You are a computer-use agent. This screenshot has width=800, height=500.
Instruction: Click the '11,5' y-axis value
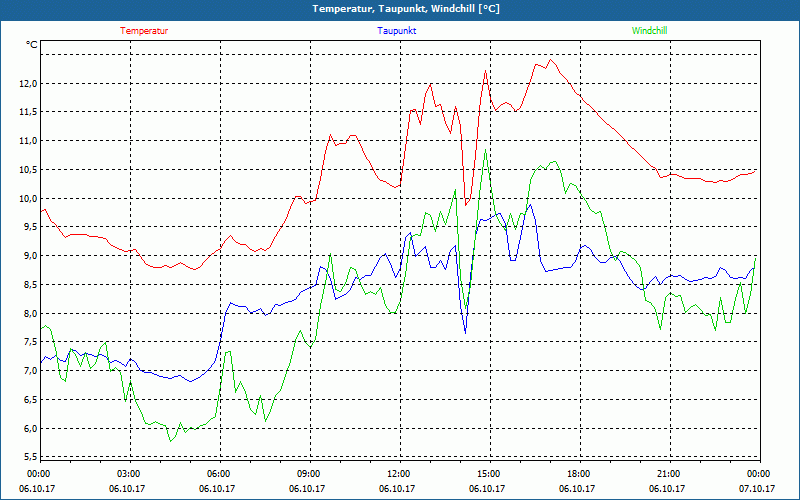[x=27, y=112]
